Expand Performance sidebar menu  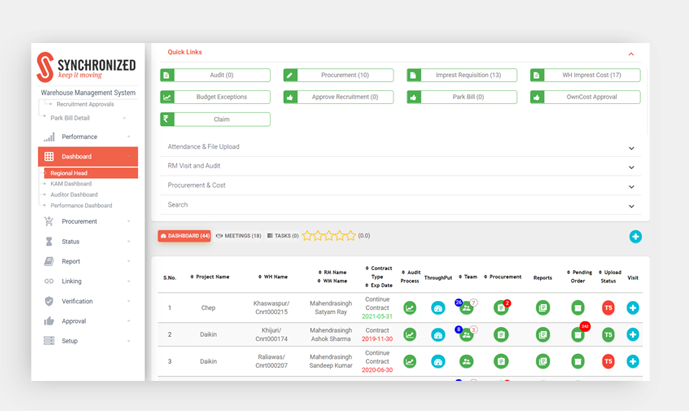tap(88, 137)
